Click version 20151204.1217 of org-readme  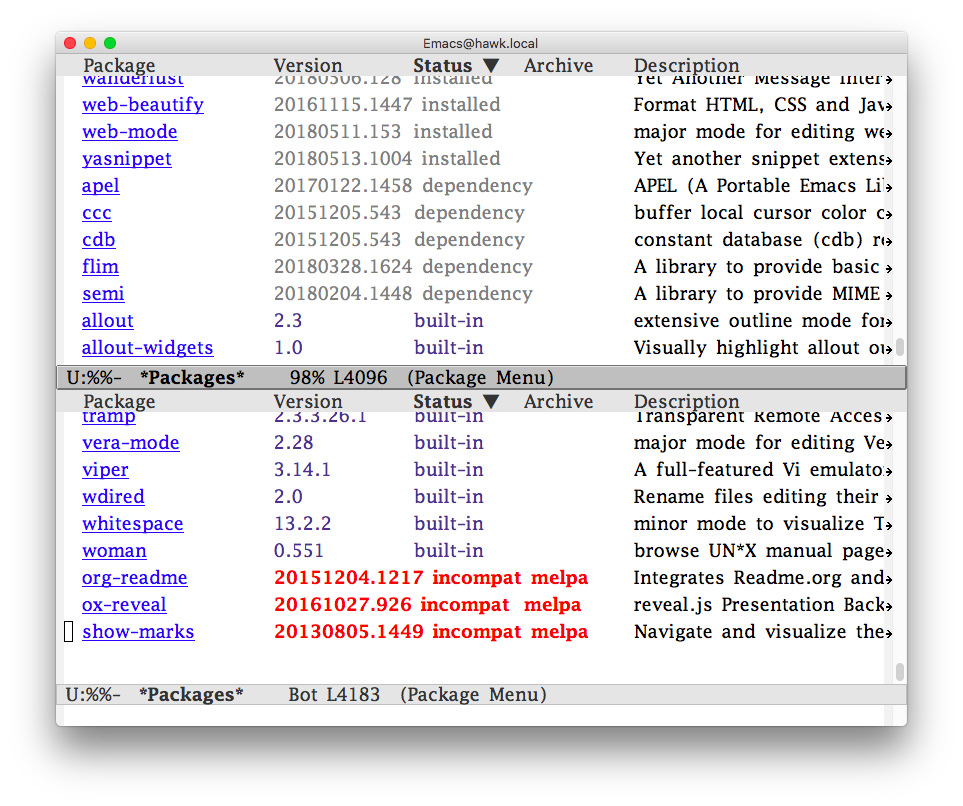coord(348,577)
